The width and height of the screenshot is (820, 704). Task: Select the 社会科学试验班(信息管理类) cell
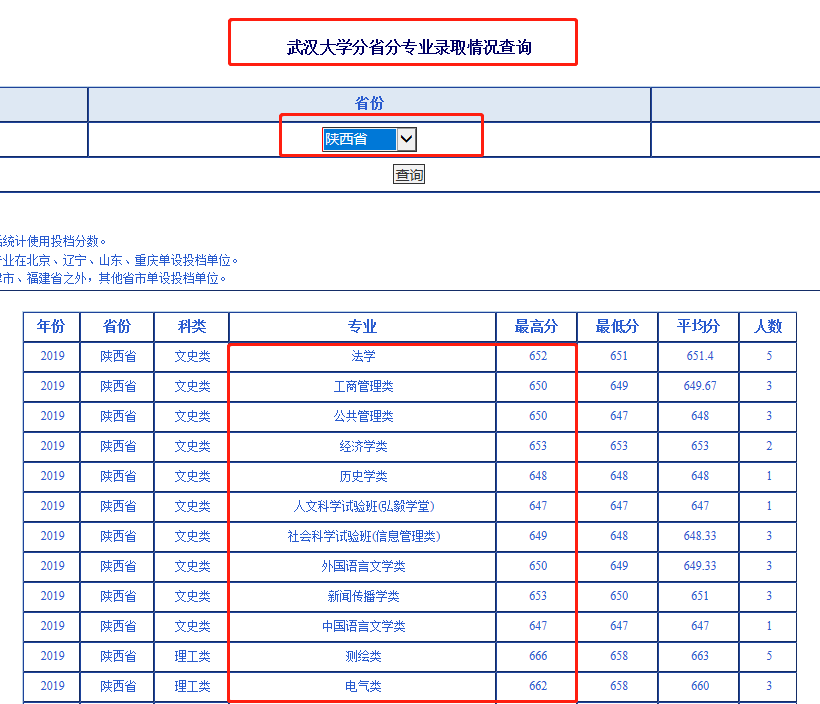[363, 536]
